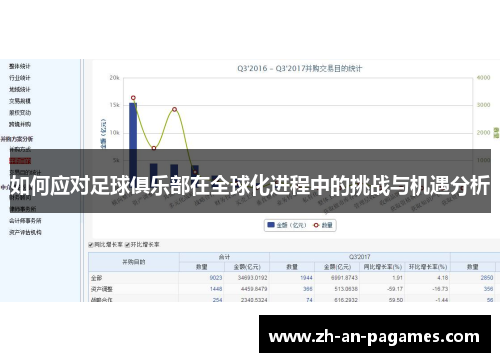Click the Q3'2017 column group header

(x=360, y=257)
